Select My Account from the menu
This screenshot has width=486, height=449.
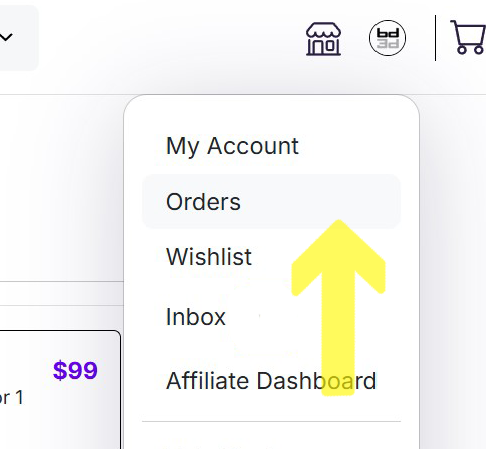coord(232,146)
